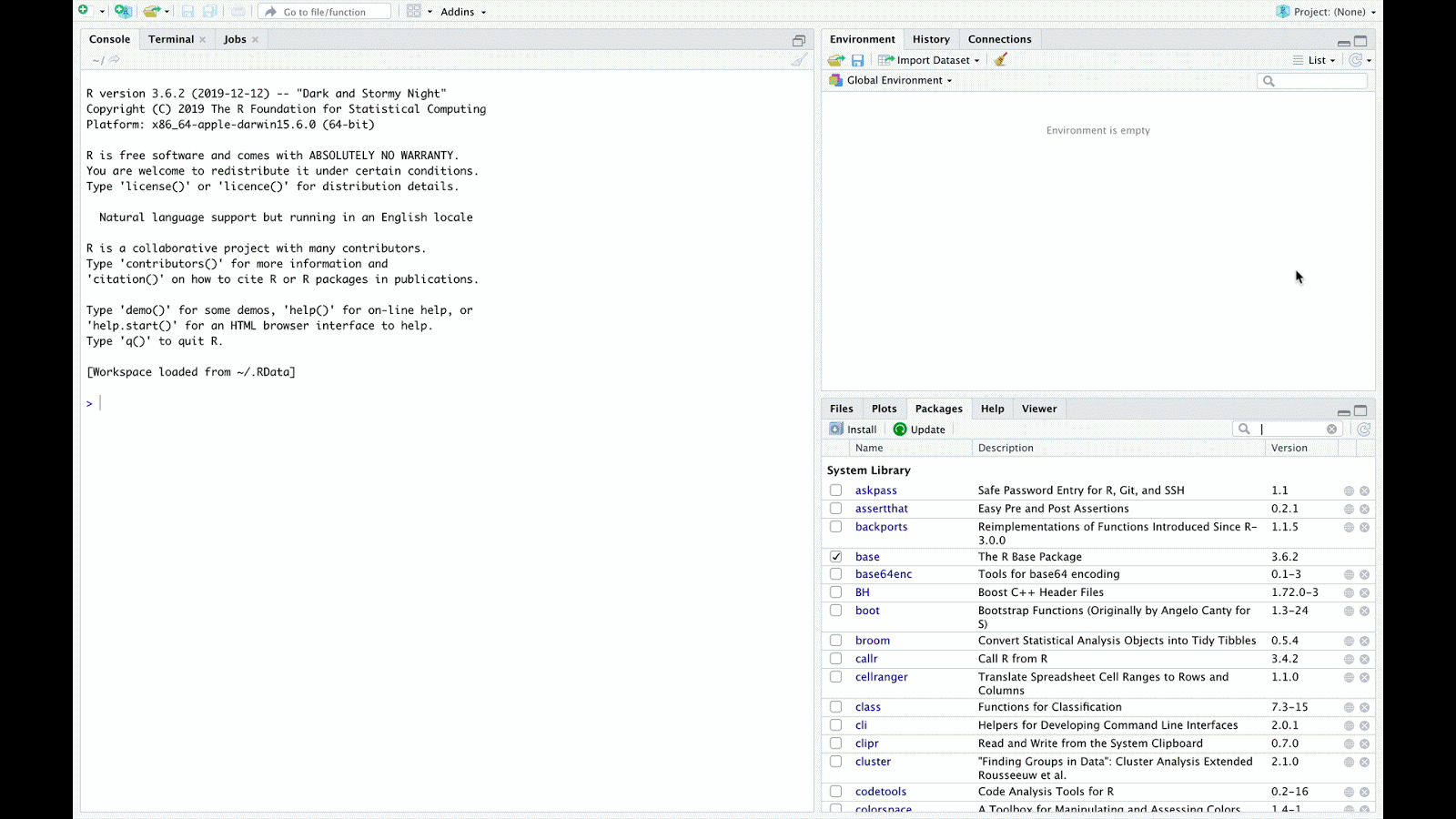Switch to the Terminal tab

pyautogui.click(x=171, y=39)
